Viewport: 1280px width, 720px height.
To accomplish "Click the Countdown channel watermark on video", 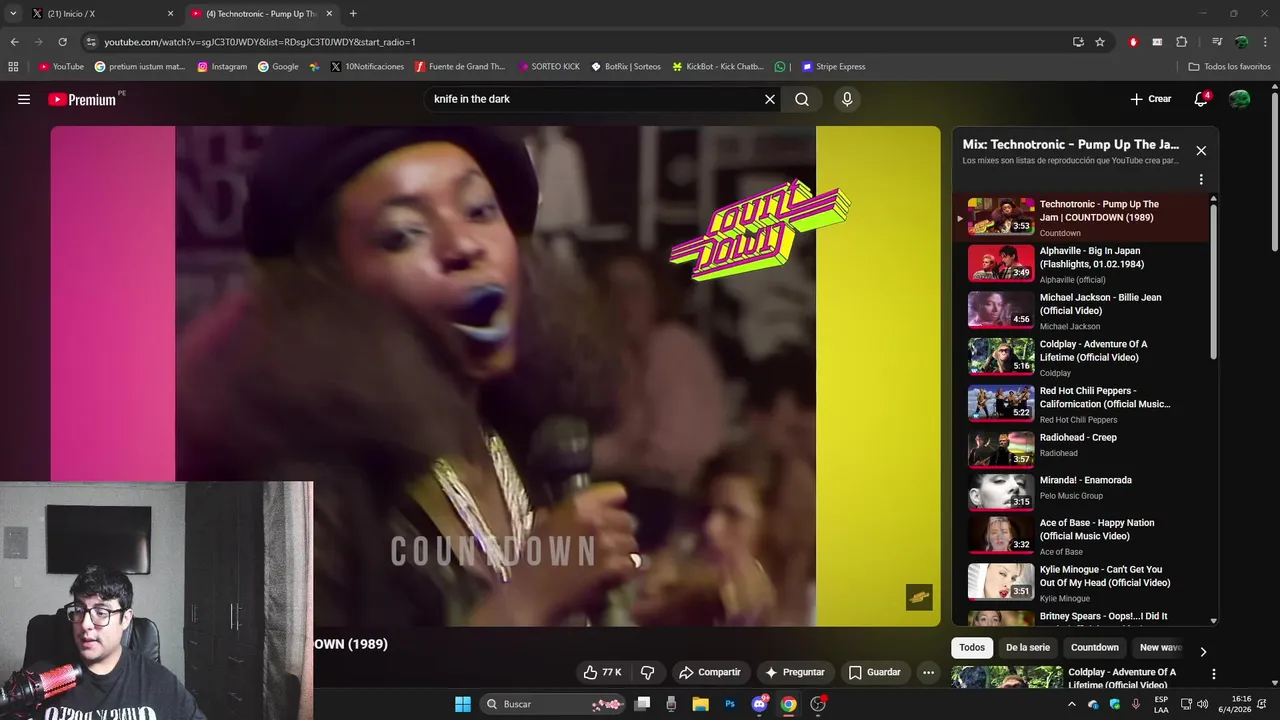I will coord(919,597).
